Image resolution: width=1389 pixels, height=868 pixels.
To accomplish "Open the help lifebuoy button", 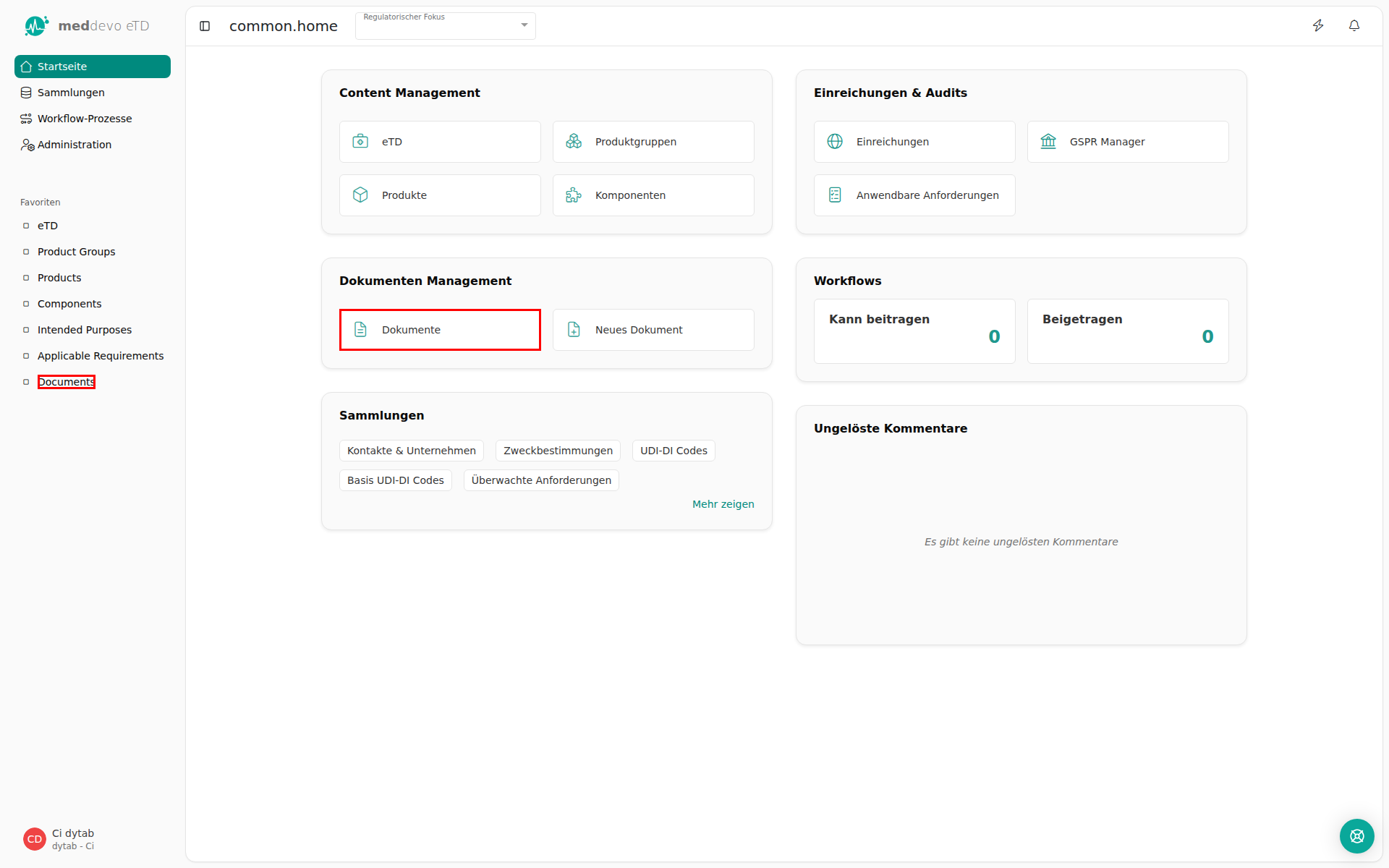I will [1356, 836].
